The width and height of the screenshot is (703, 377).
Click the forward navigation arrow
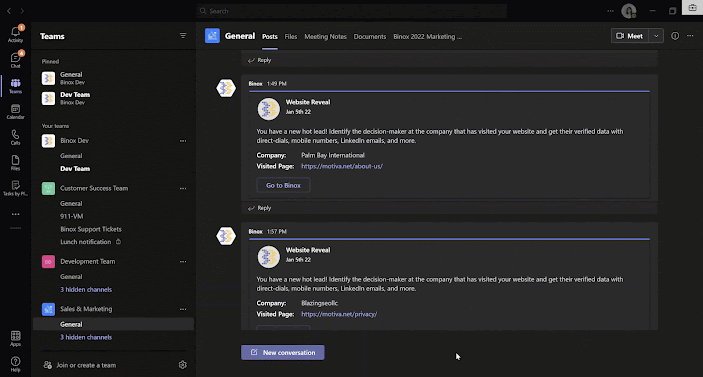22,11
